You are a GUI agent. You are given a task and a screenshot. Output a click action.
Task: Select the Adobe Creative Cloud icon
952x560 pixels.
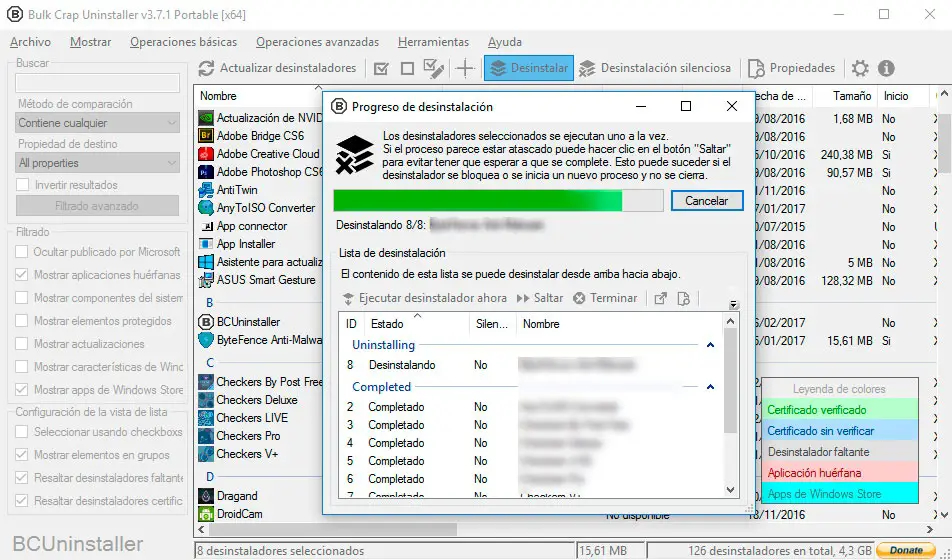(206, 154)
